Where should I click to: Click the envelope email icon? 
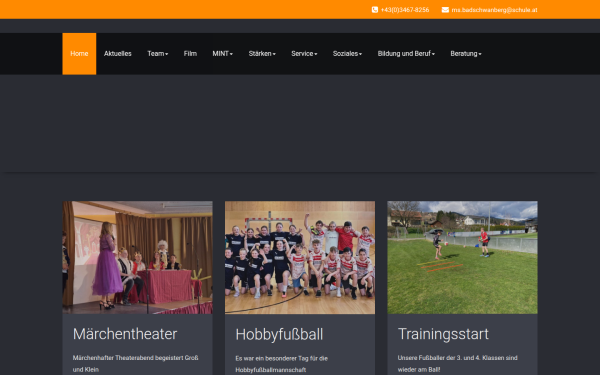(x=445, y=10)
